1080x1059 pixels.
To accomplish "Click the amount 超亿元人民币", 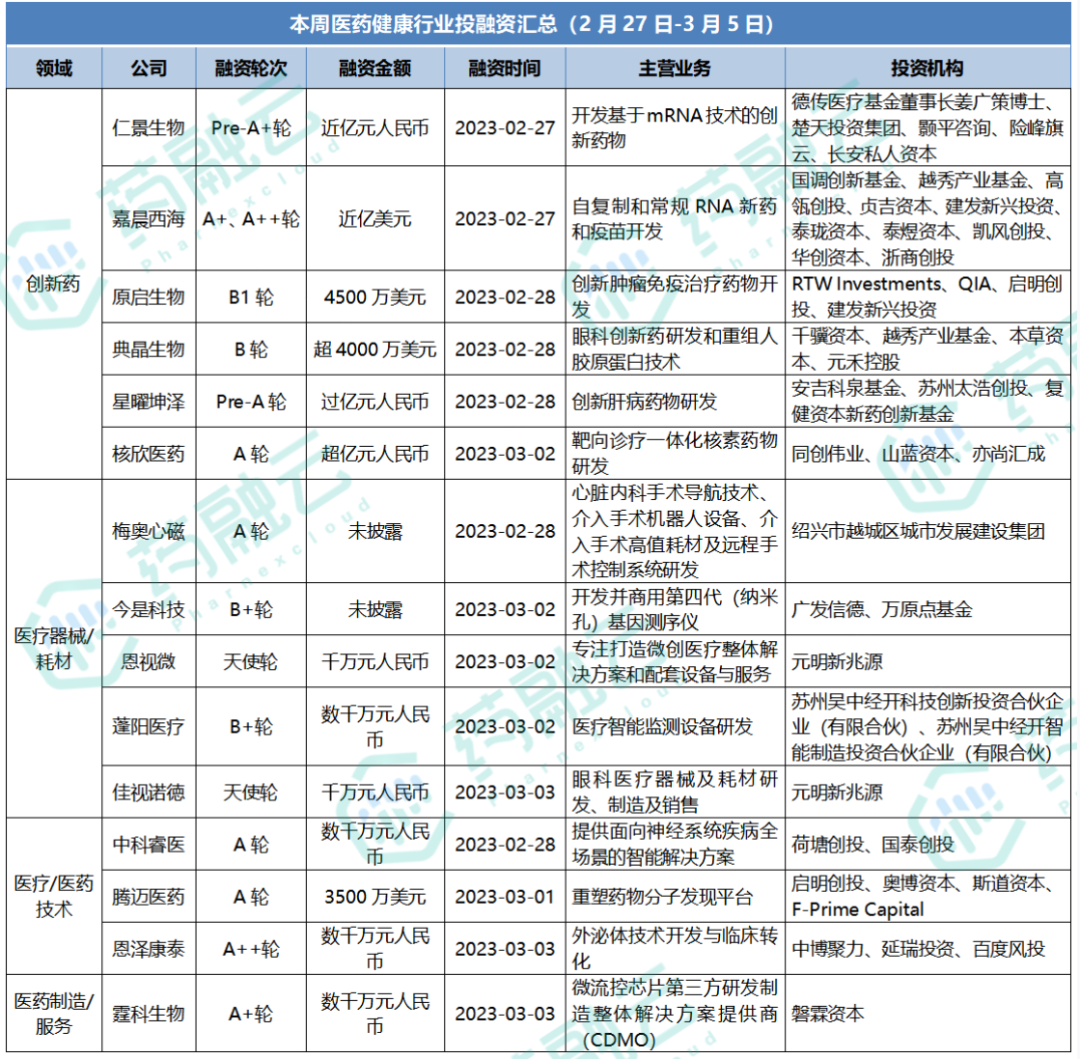I will click(x=375, y=454).
